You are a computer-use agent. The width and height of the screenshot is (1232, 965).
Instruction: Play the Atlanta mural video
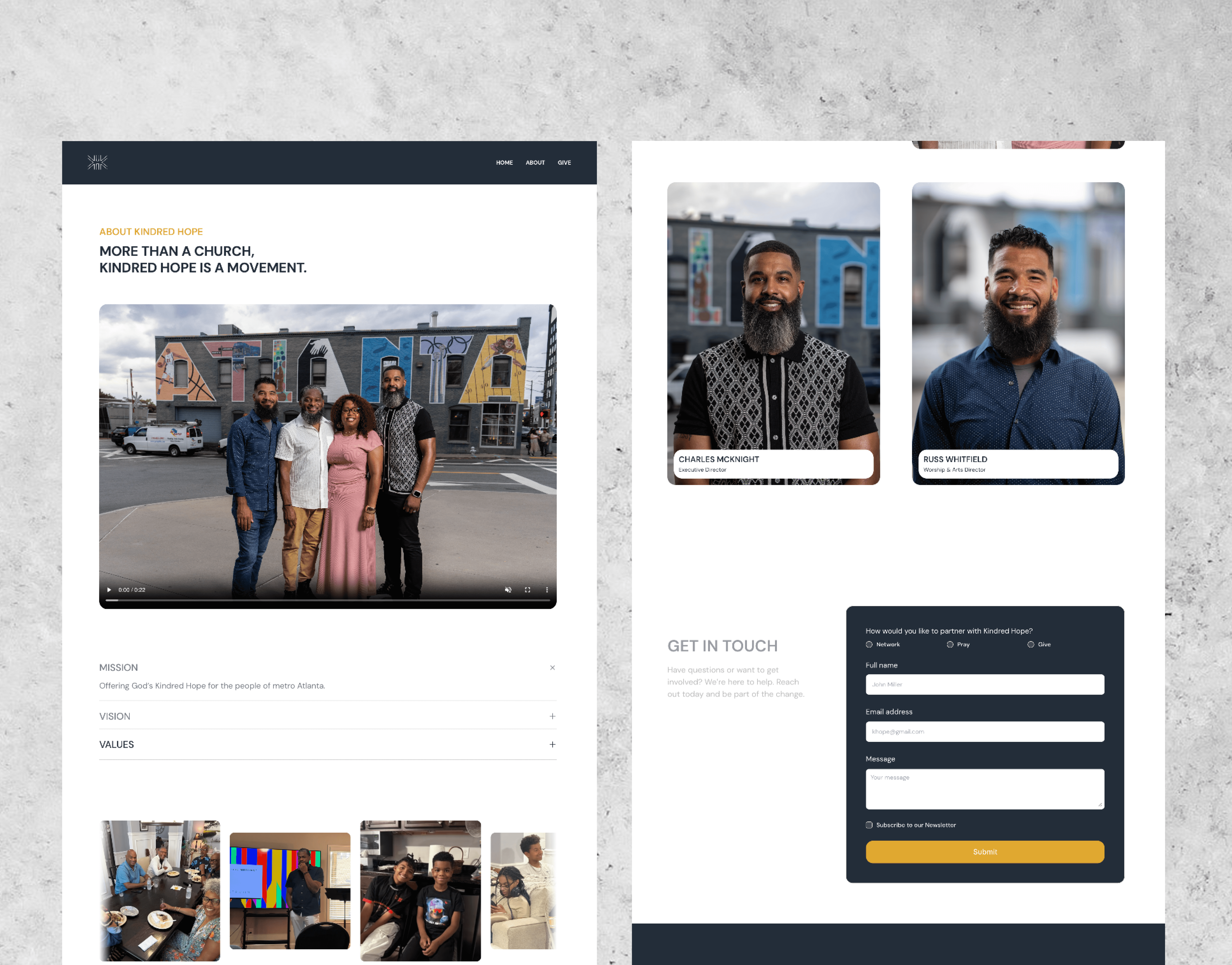(109, 590)
